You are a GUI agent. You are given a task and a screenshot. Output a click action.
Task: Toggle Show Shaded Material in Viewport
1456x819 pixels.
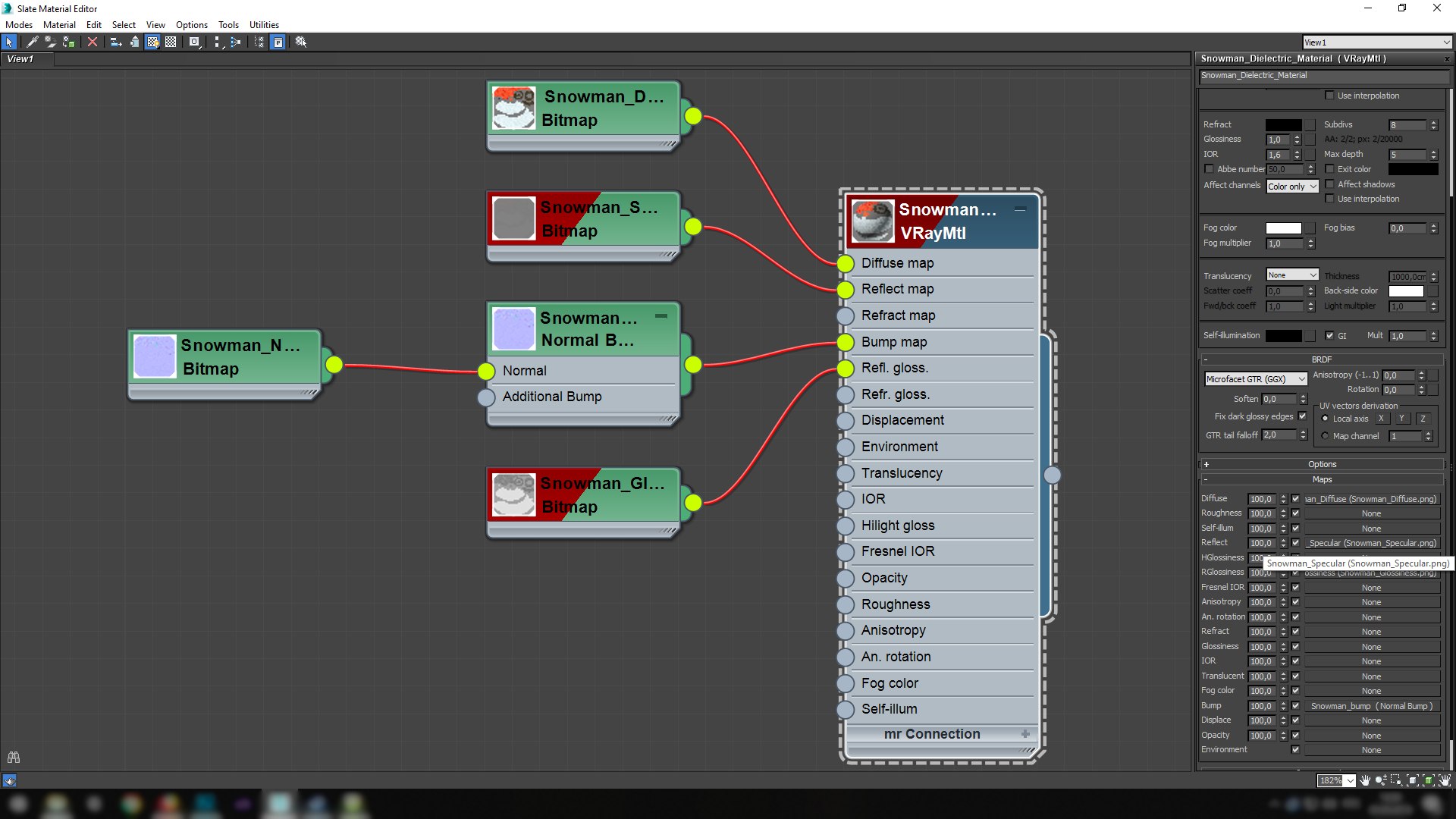(x=152, y=42)
